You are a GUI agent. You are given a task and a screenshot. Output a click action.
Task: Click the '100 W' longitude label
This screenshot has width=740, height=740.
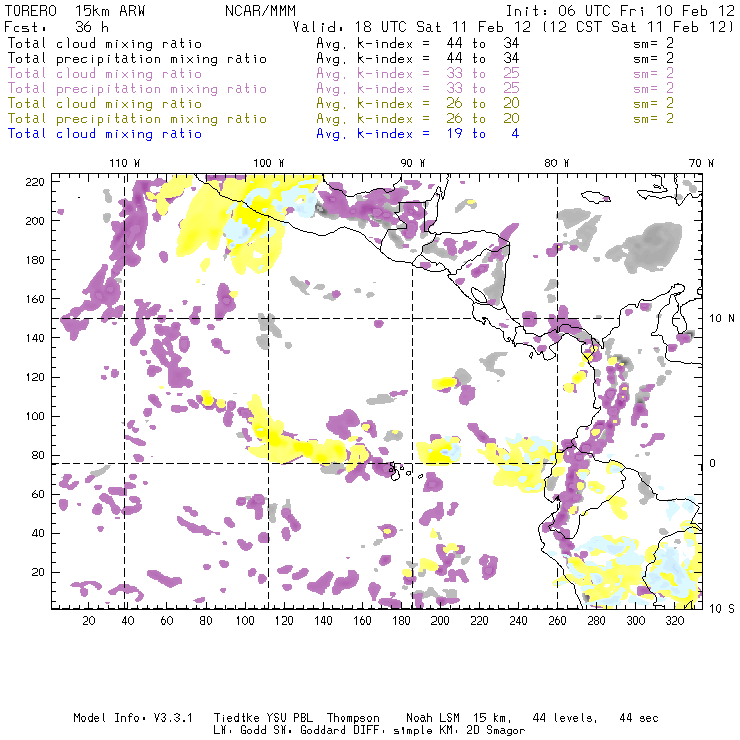tap(269, 163)
